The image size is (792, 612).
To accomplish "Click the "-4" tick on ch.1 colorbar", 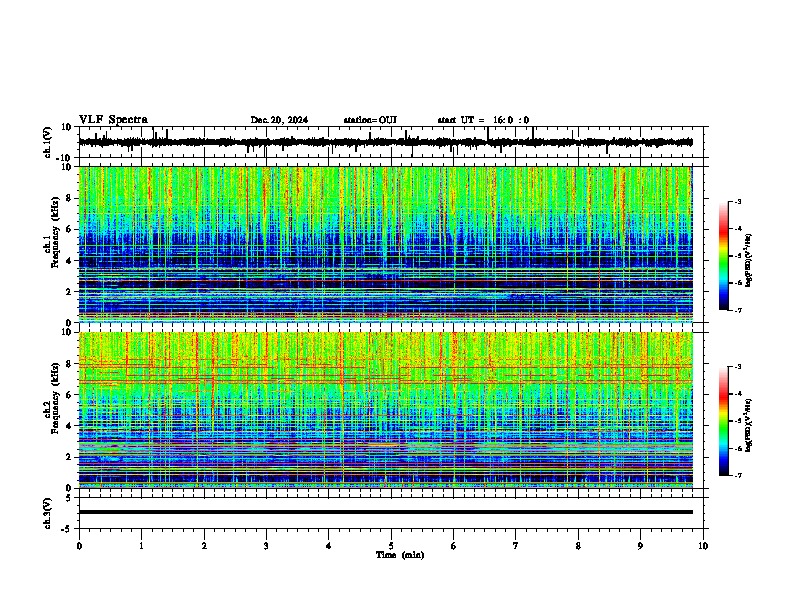I will [738, 229].
